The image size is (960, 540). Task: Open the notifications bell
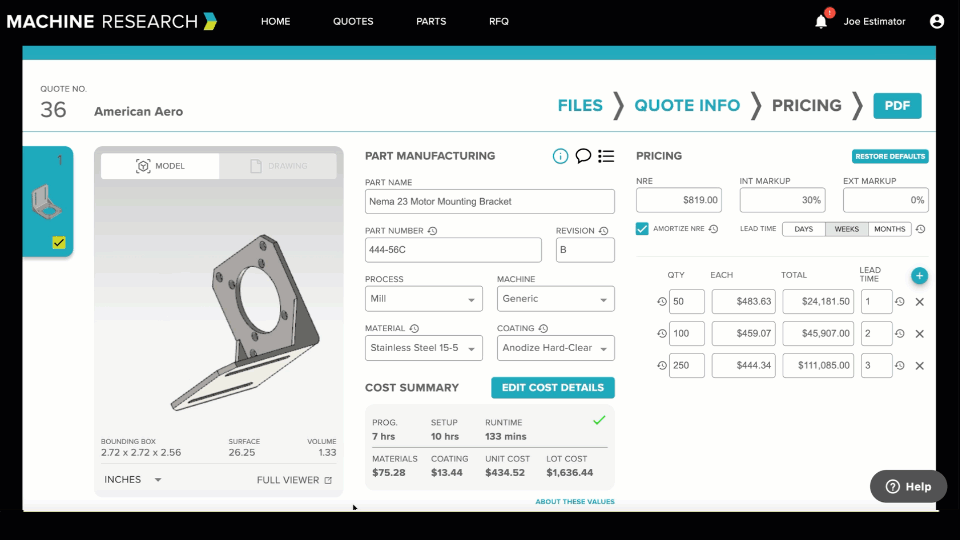click(821, 21)
